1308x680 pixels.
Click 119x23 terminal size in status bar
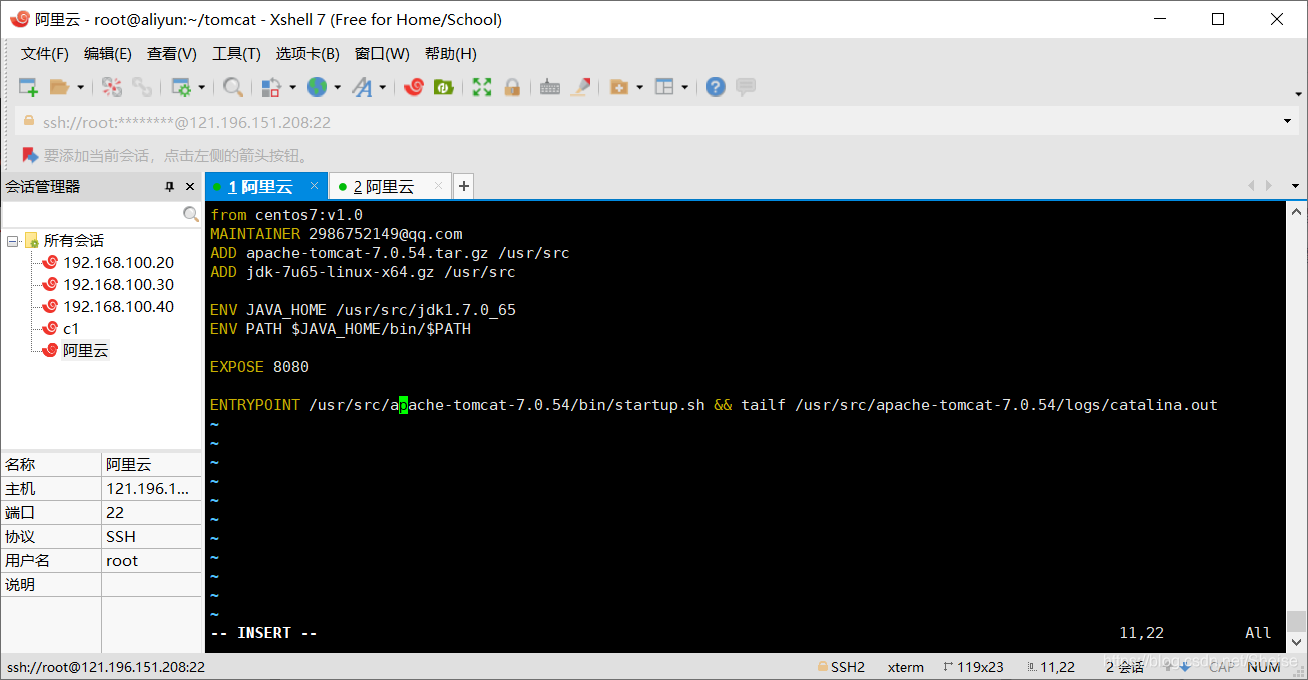point(973,667)
